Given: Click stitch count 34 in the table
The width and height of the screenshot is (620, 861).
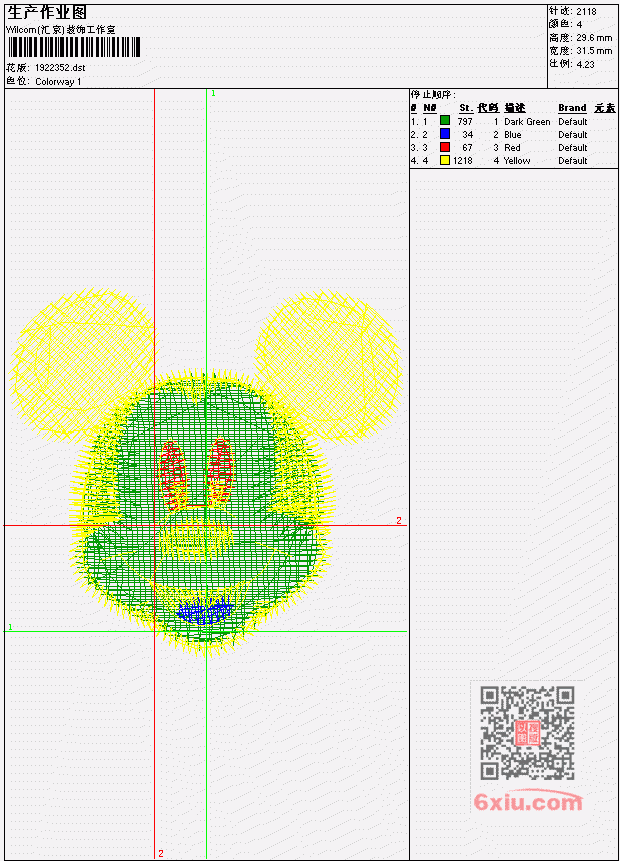Looking at the screenshot, I should click(x=467, y=135).
